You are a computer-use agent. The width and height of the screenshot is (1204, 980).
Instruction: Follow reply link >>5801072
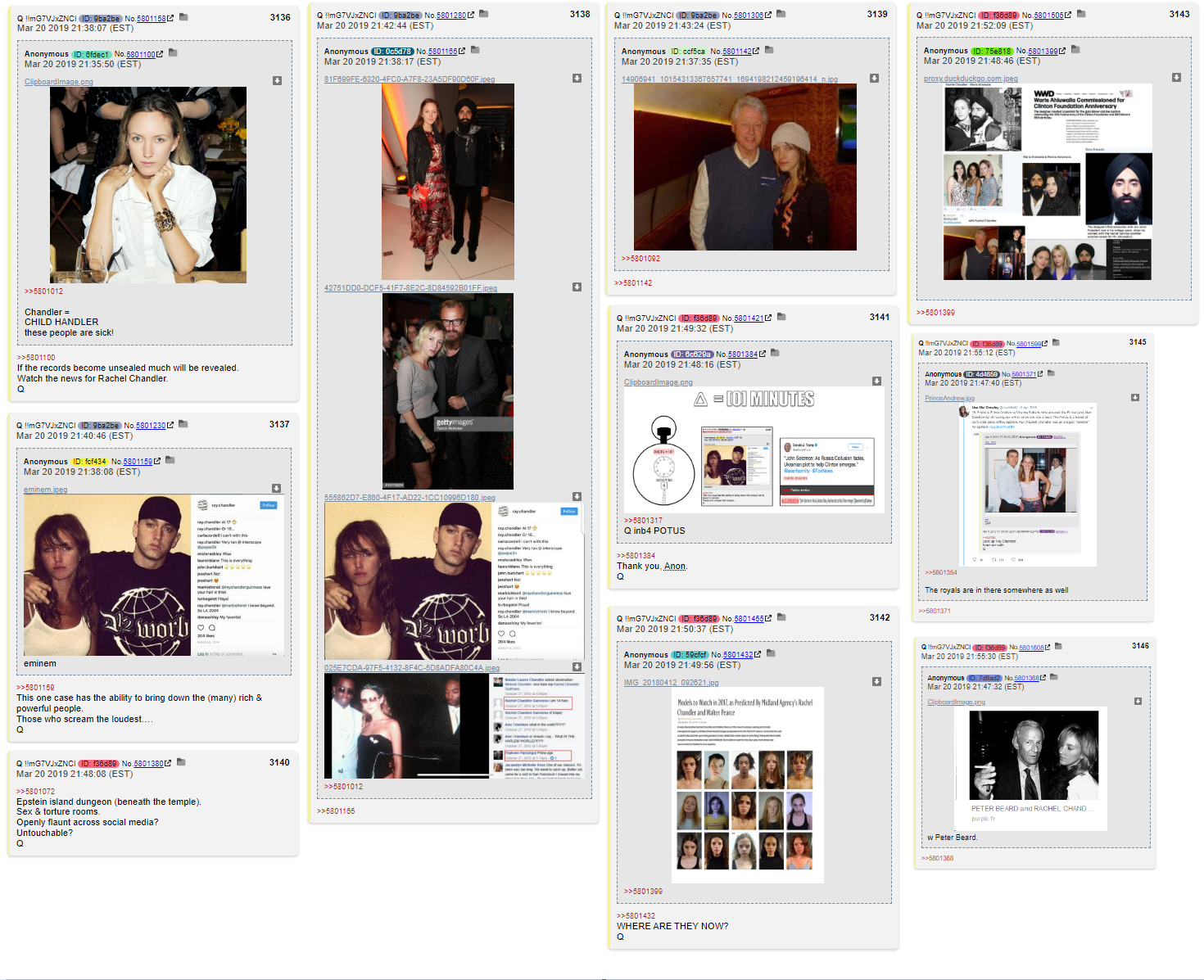(35, 792)
